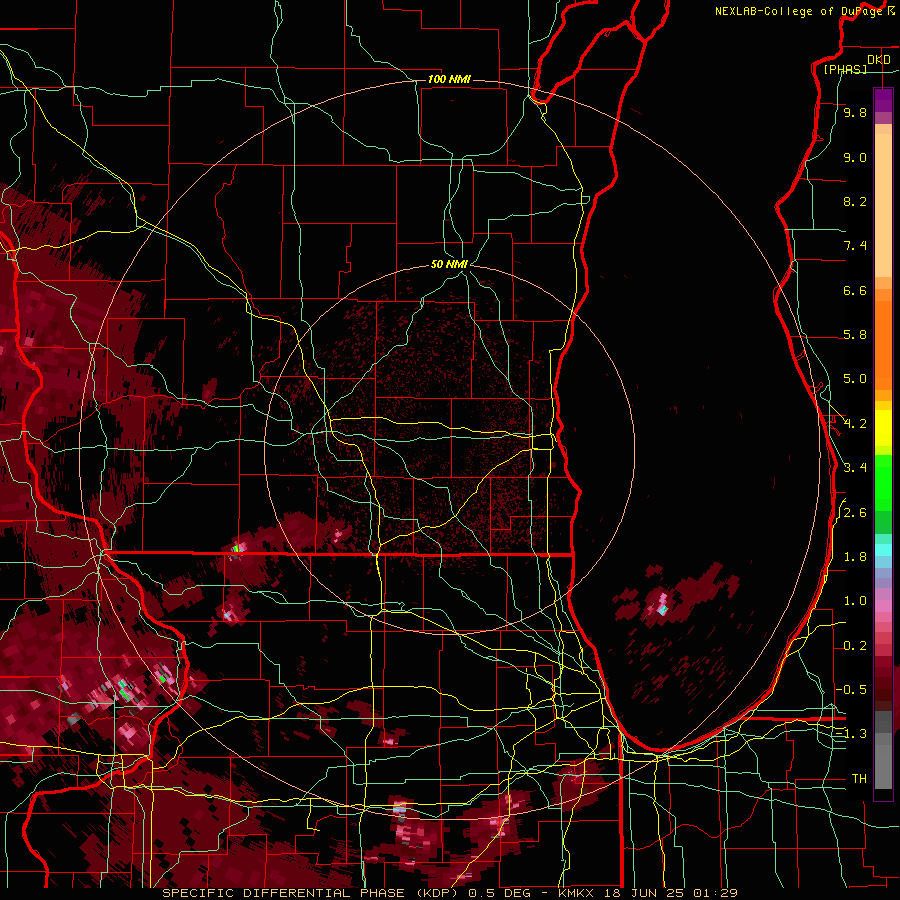Click the 2.6 legend value
Viewport: 900px width, 900px height.
pos(855,513)
